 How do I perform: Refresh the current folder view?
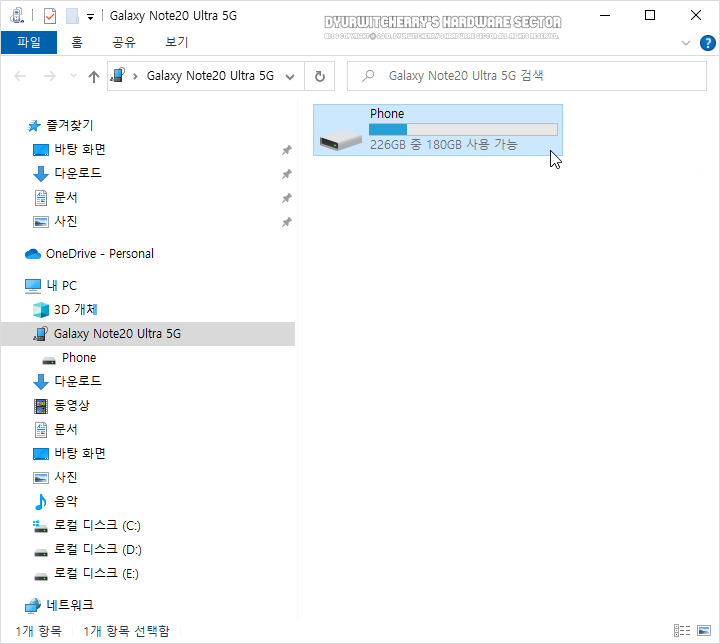[x=320, y=76]
